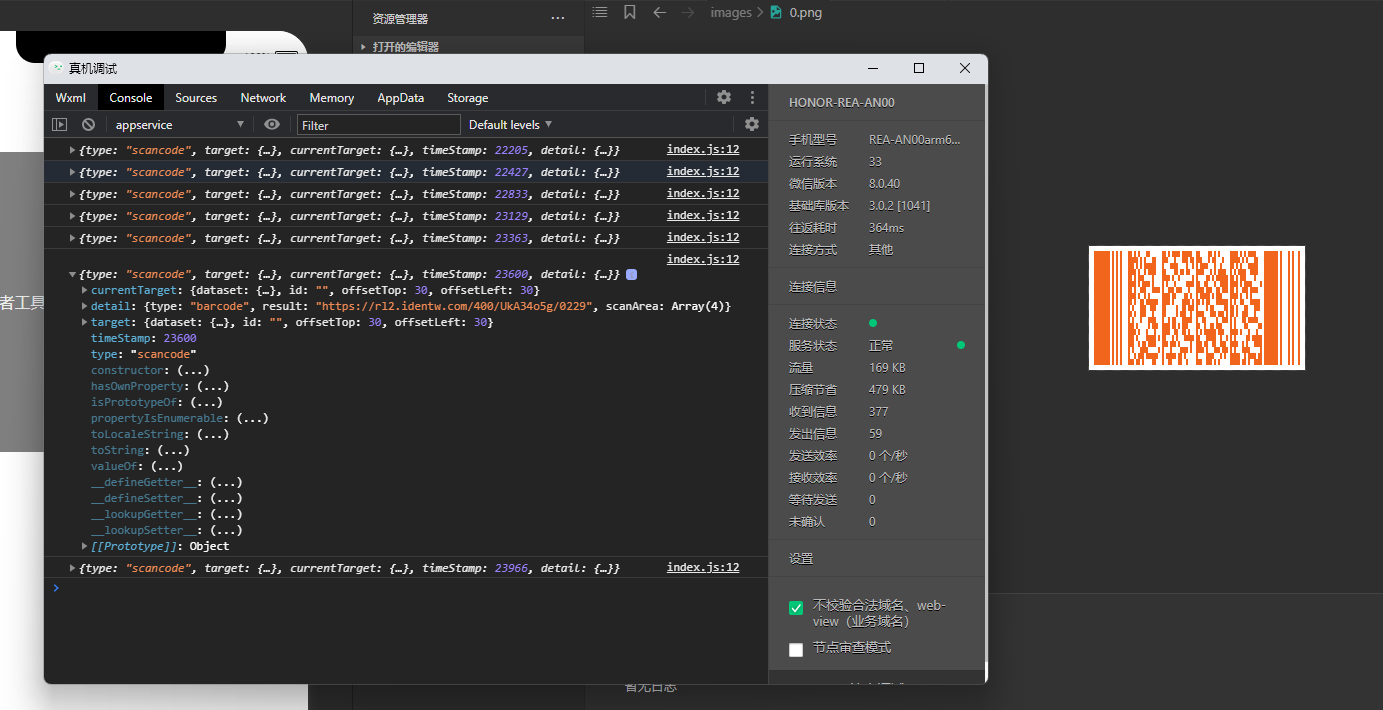Viewport: 1383px width, 710px height.
Task: Click the 0.png file icon in breadcrumb
Action: click(776, 12)
